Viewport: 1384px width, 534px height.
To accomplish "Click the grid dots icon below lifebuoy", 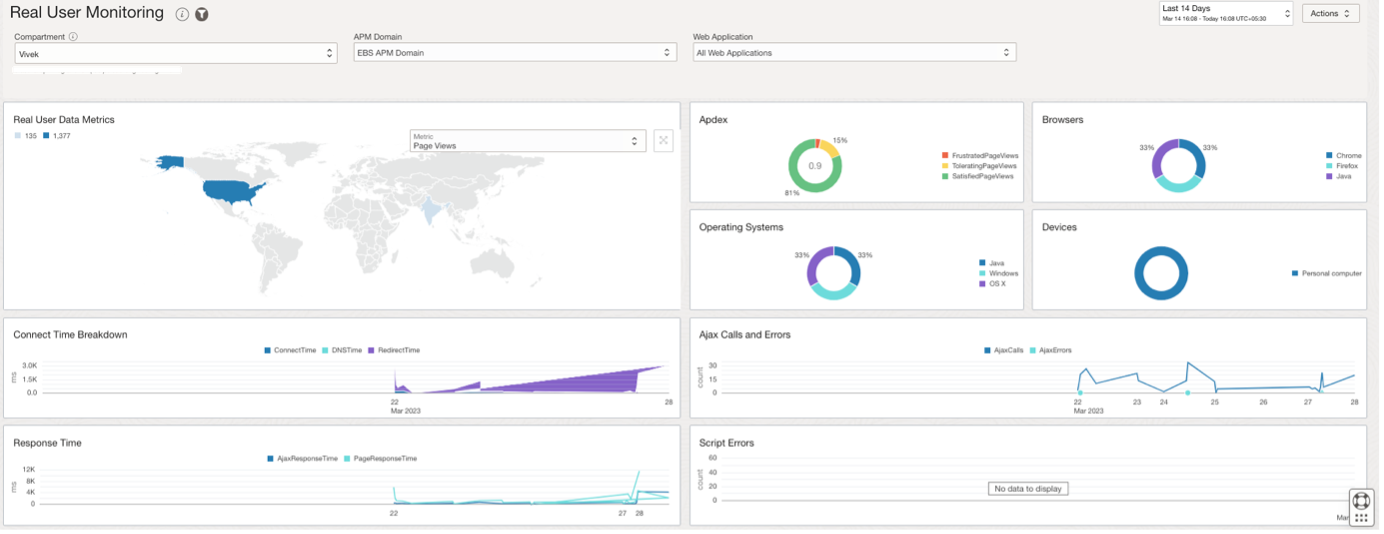I will 1360,519.
